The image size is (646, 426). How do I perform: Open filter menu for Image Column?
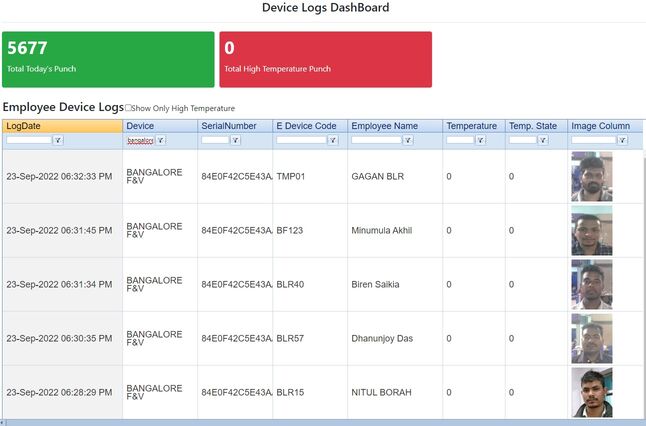(623, 140)
